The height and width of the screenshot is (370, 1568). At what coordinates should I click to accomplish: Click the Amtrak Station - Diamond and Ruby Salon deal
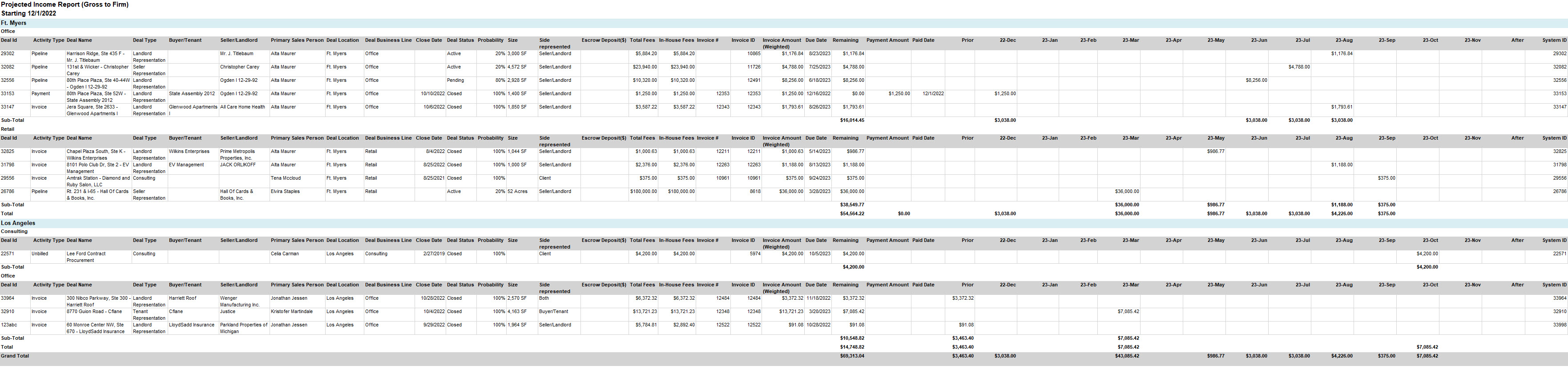pos(98,181)
